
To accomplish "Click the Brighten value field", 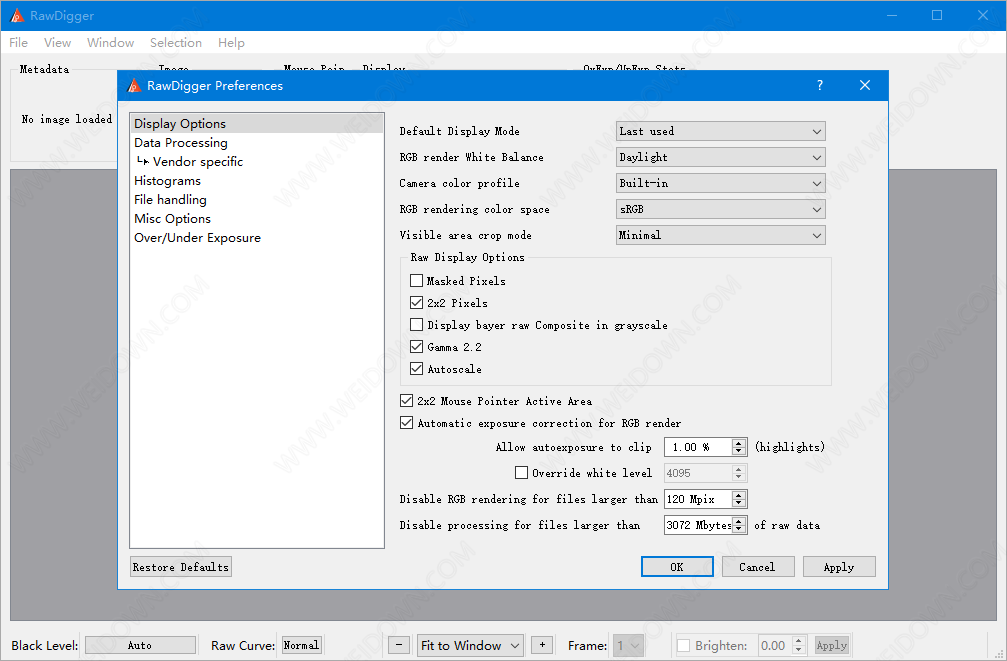I will (x=775, y=645).
